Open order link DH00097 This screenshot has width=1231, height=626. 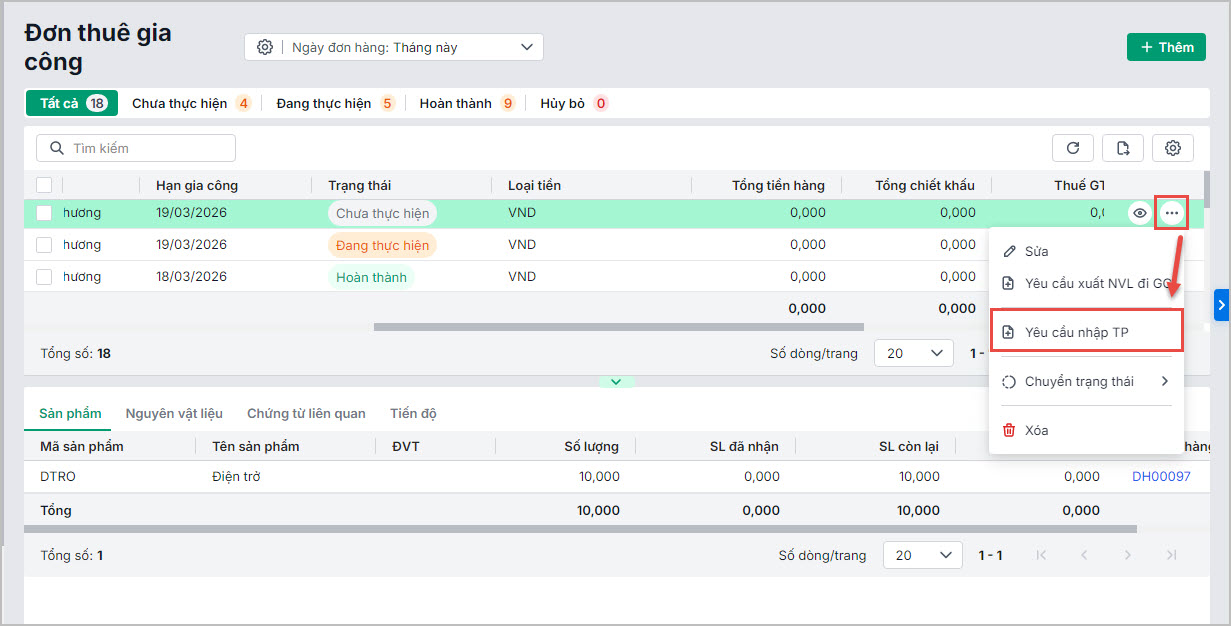coord(1161,477)
